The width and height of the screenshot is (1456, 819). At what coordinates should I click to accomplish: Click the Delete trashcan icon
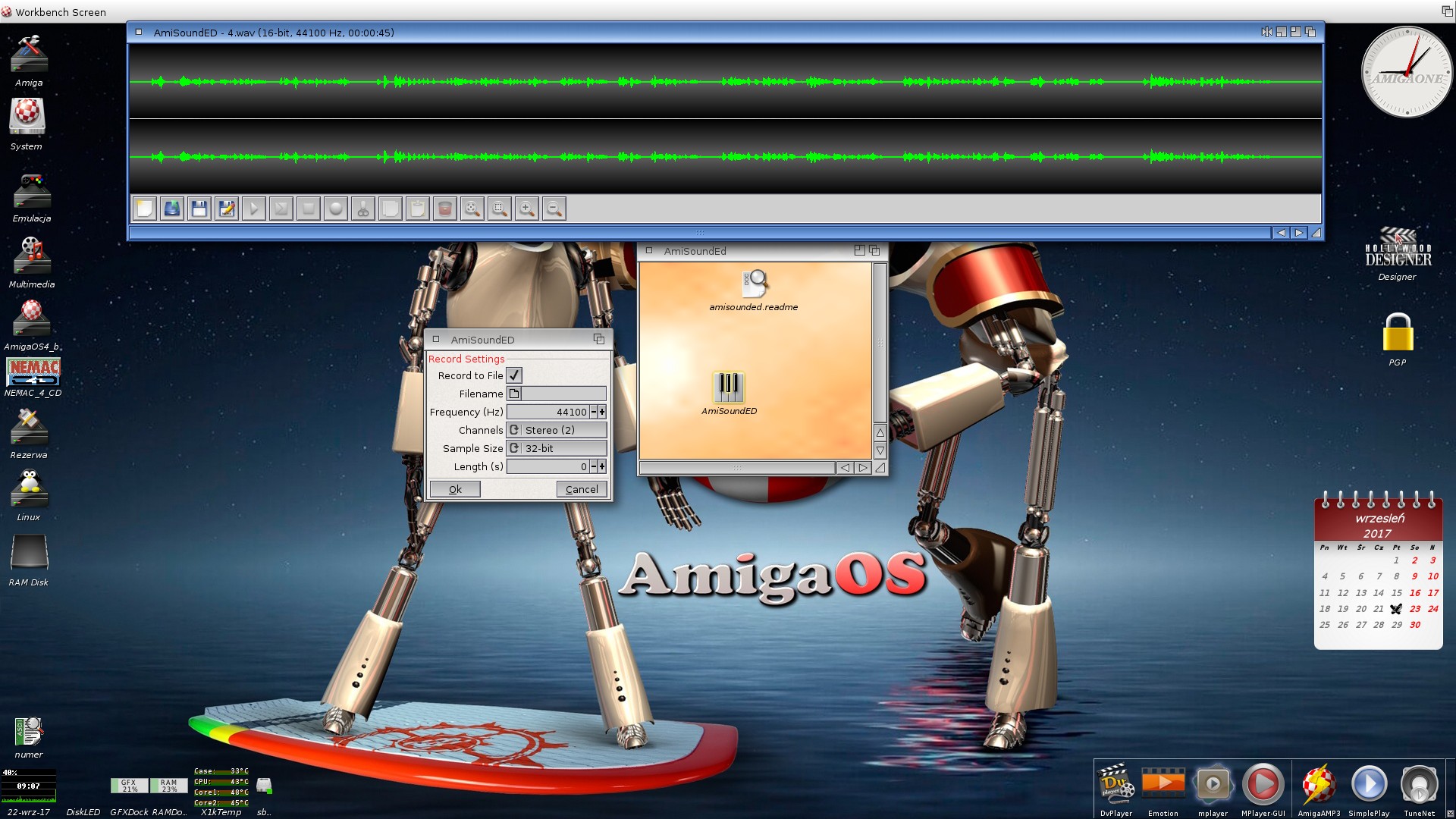445,209
